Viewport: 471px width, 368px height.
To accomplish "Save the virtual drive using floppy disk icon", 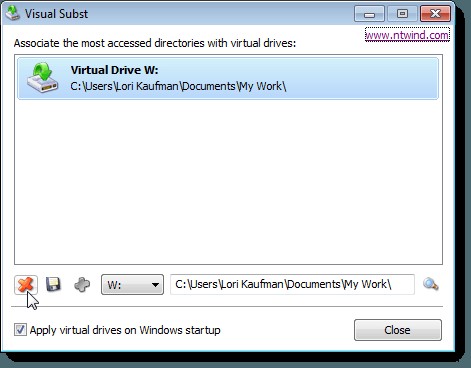I will [x=53, y=285].
